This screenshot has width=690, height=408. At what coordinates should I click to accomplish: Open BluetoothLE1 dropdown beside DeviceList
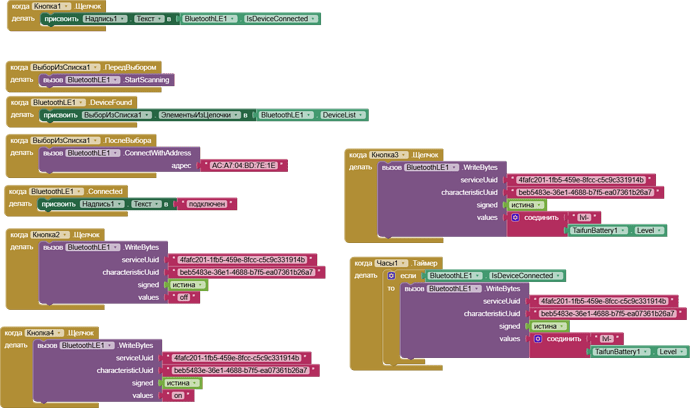pos(286,115)
